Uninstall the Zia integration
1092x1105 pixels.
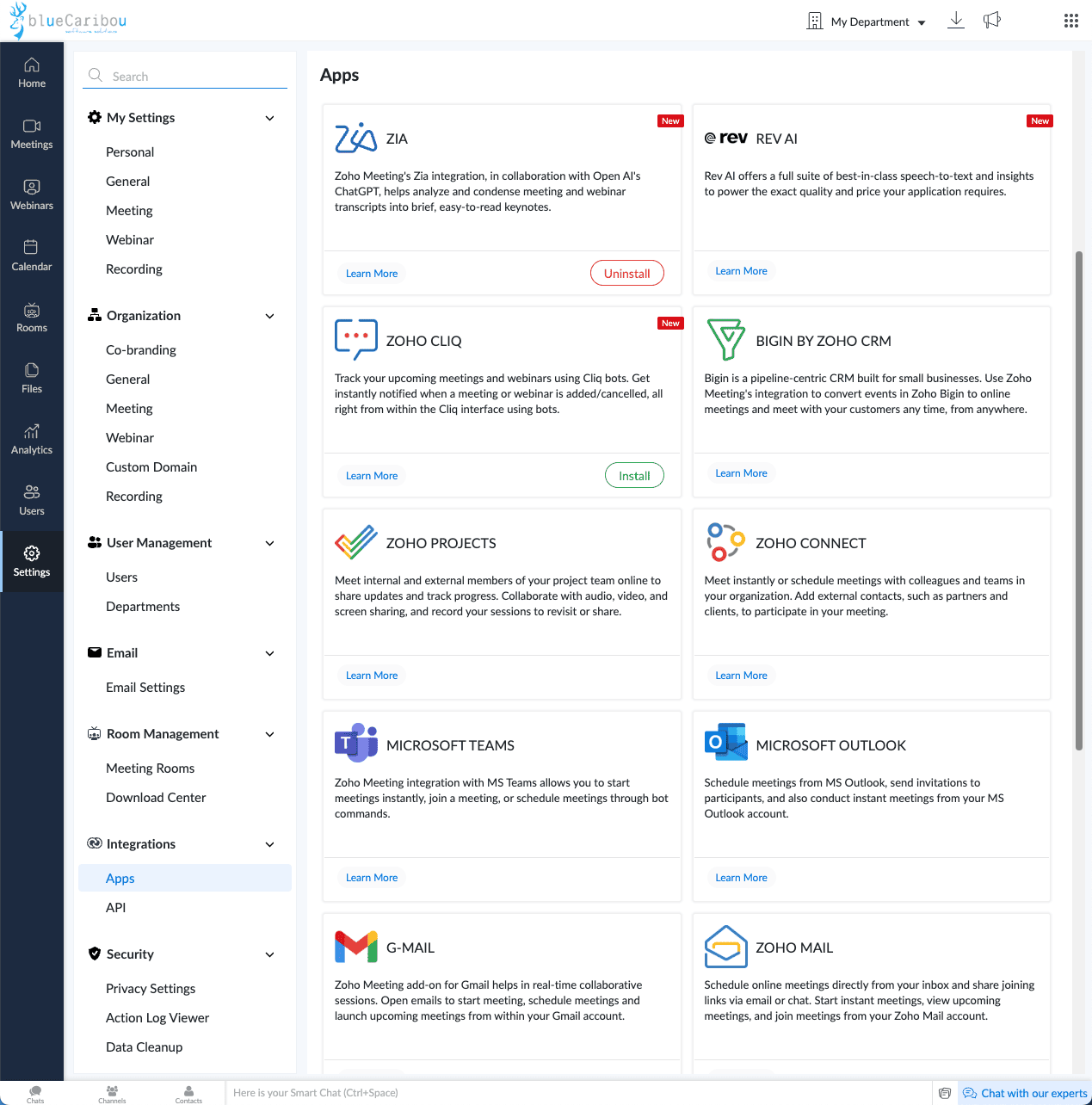pos(626,273)
